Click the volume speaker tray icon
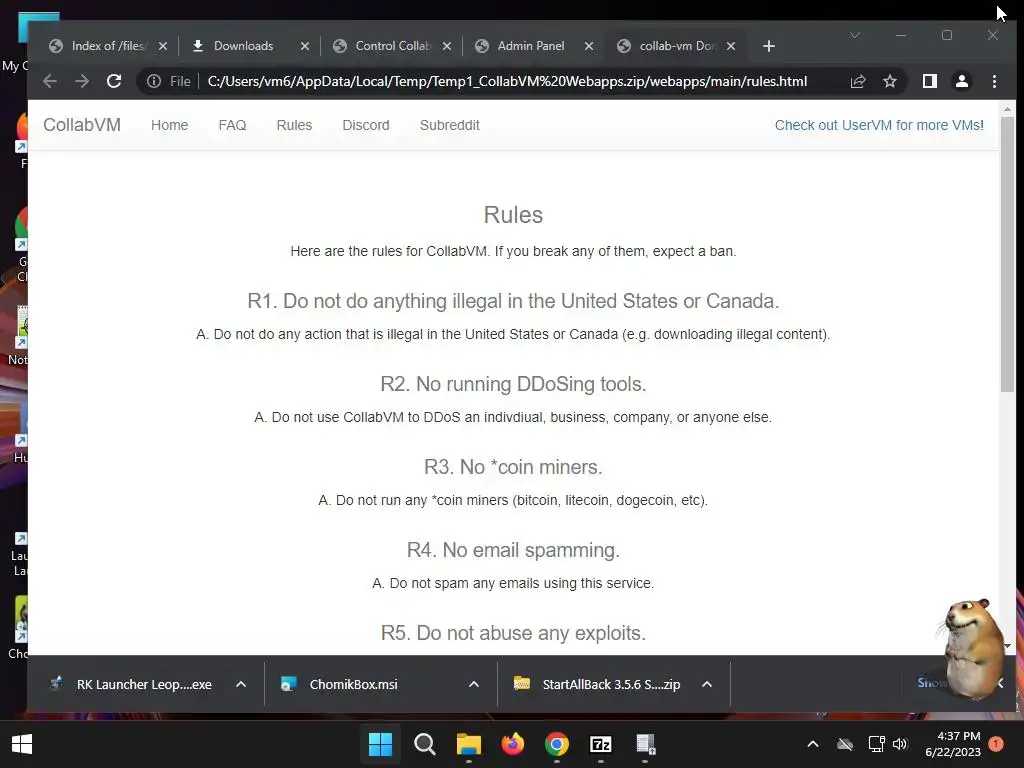 click(x=900, y=744)
